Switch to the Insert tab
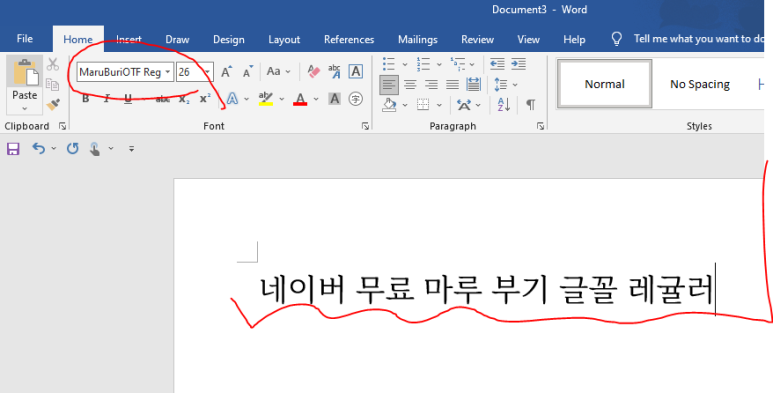 coord(129,39)
